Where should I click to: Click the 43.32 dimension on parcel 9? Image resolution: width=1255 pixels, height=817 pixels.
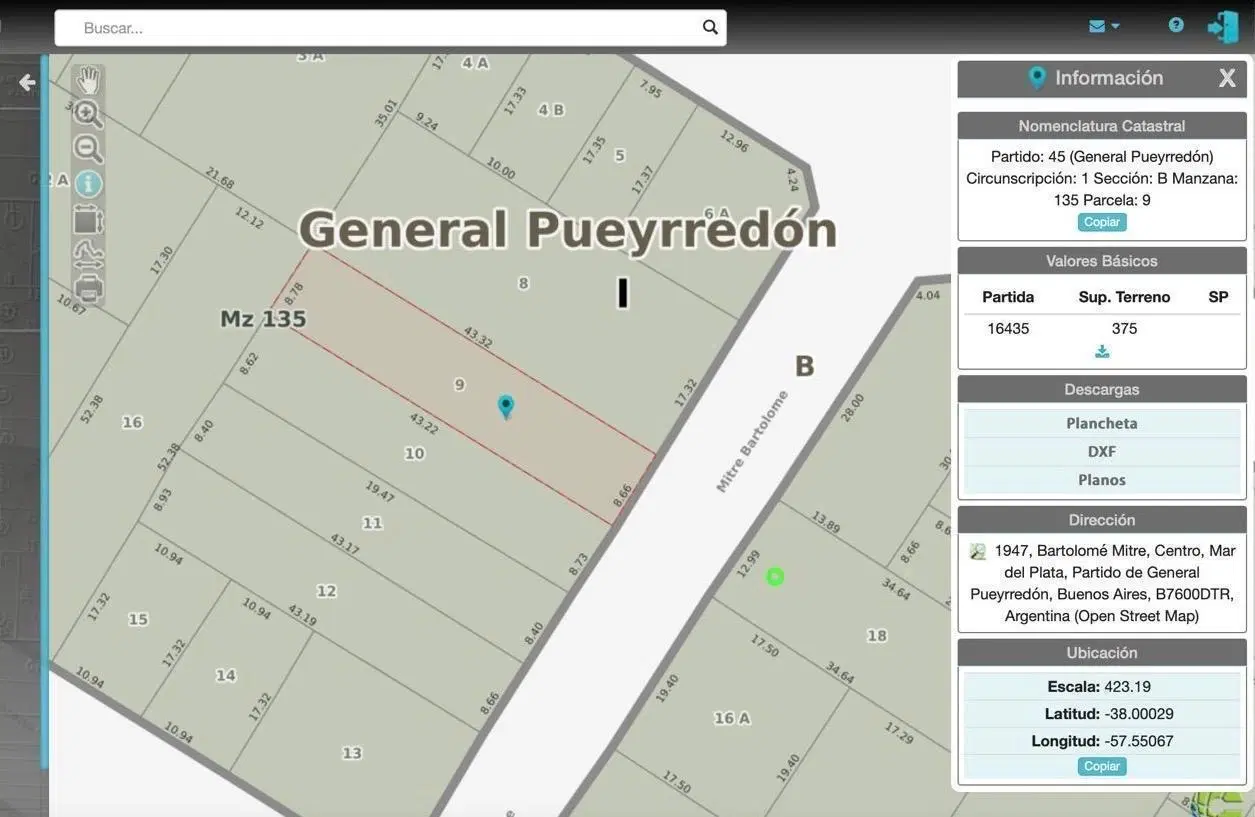[x=477, y=337]
